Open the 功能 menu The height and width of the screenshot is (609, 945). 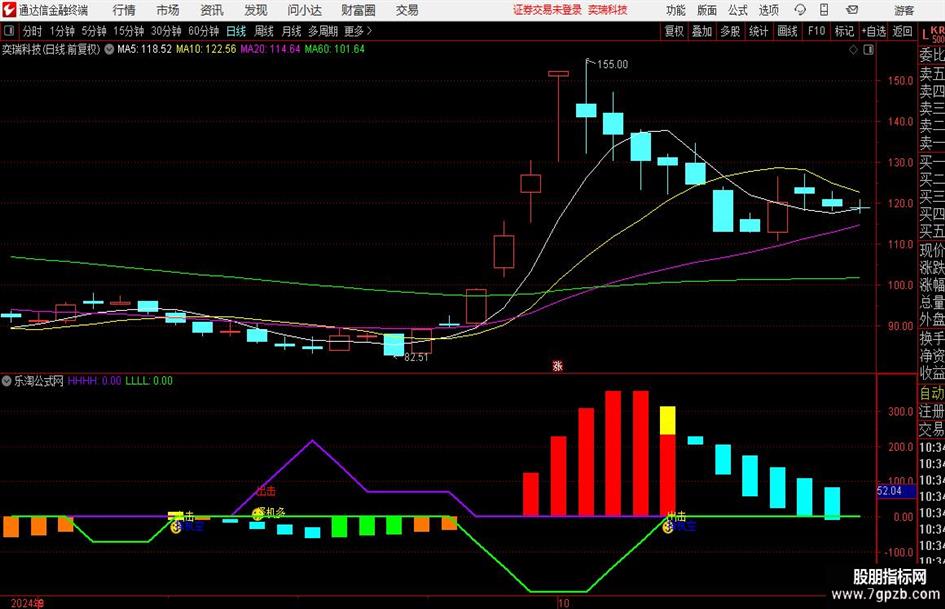[676, 10]
